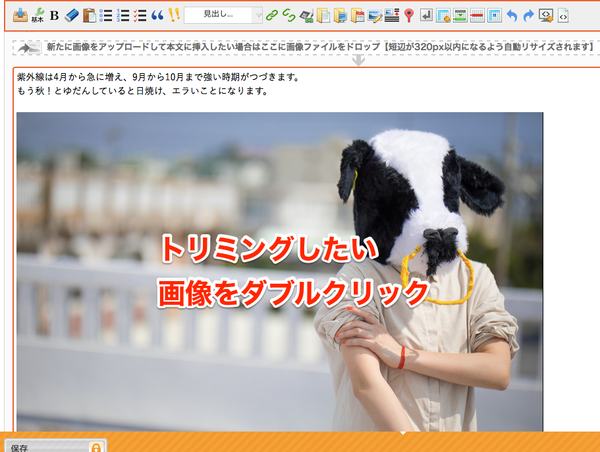Click the monitor with code brackets embed icon
Screen dimensions: 600x452
(546, 16)
